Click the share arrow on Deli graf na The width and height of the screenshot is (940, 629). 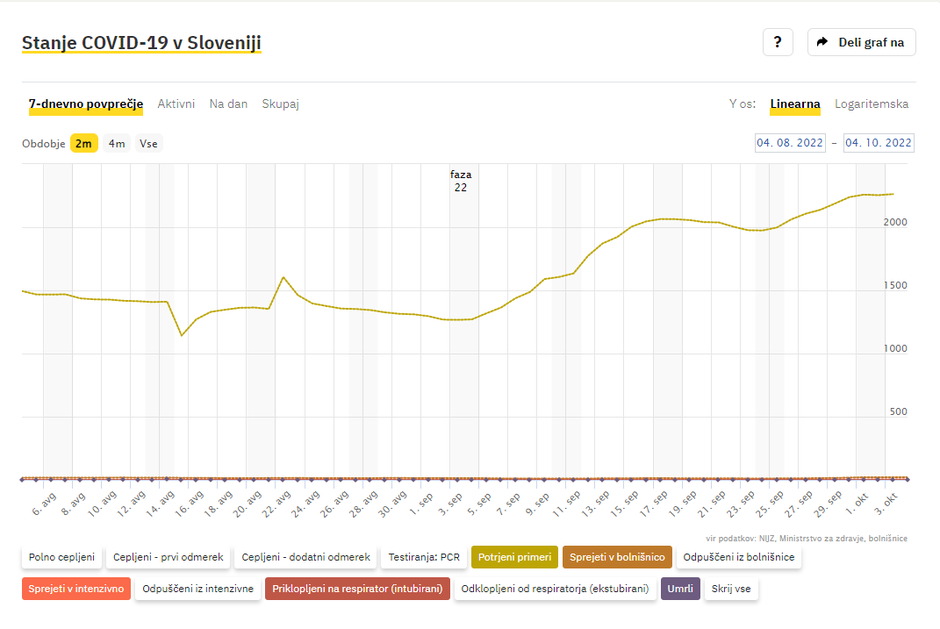point(822,42)
